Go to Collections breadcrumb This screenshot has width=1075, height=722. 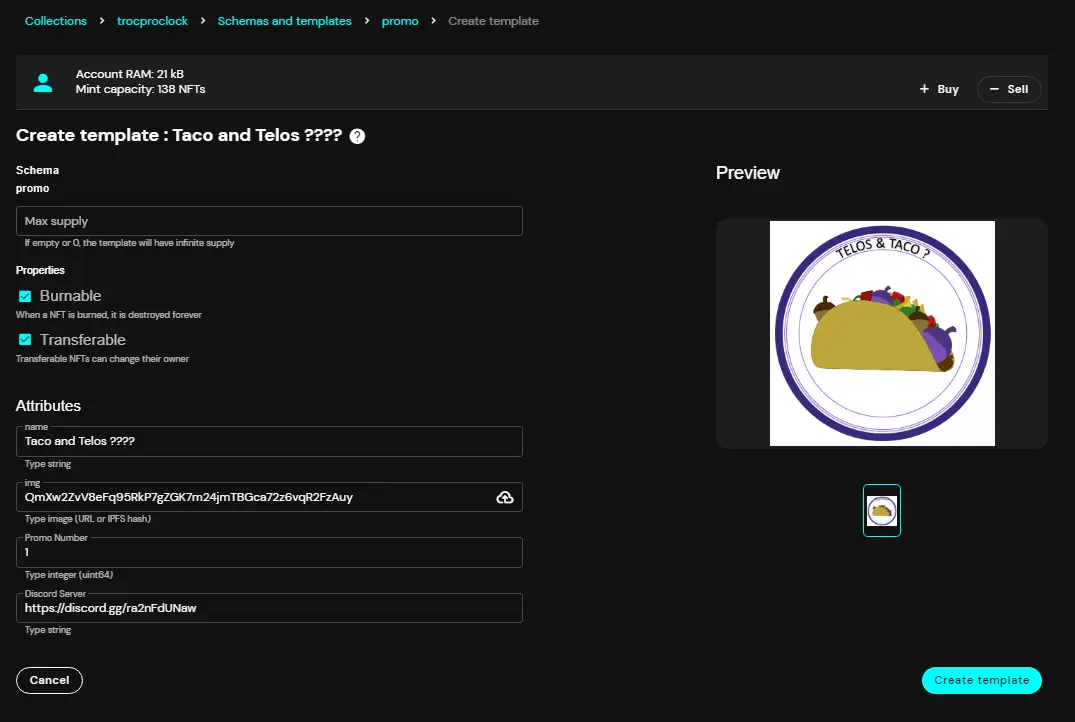click(x=56, y=21)
